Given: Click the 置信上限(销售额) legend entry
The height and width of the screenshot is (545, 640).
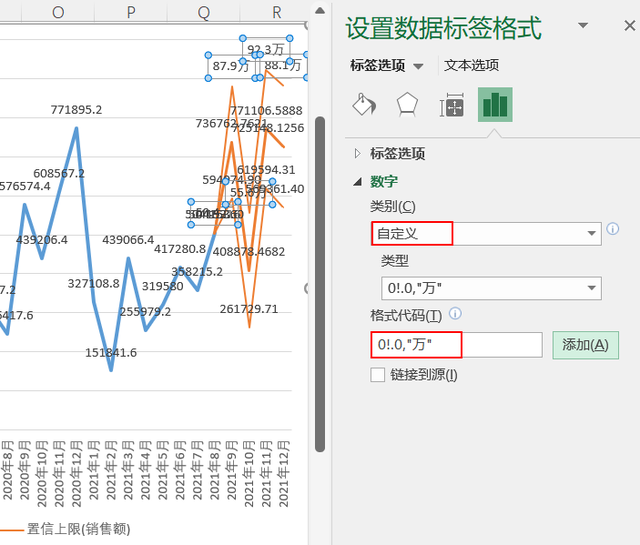Looking at the screenshot, I should tap(78, 529).
